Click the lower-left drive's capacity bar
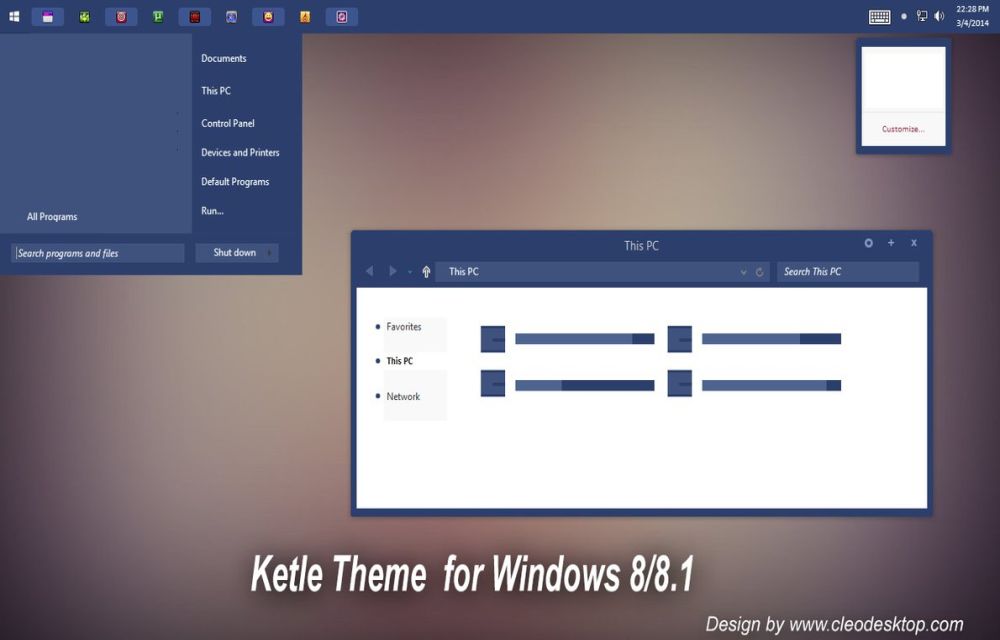The image size is (1000, 640). [x=585, y=385]
